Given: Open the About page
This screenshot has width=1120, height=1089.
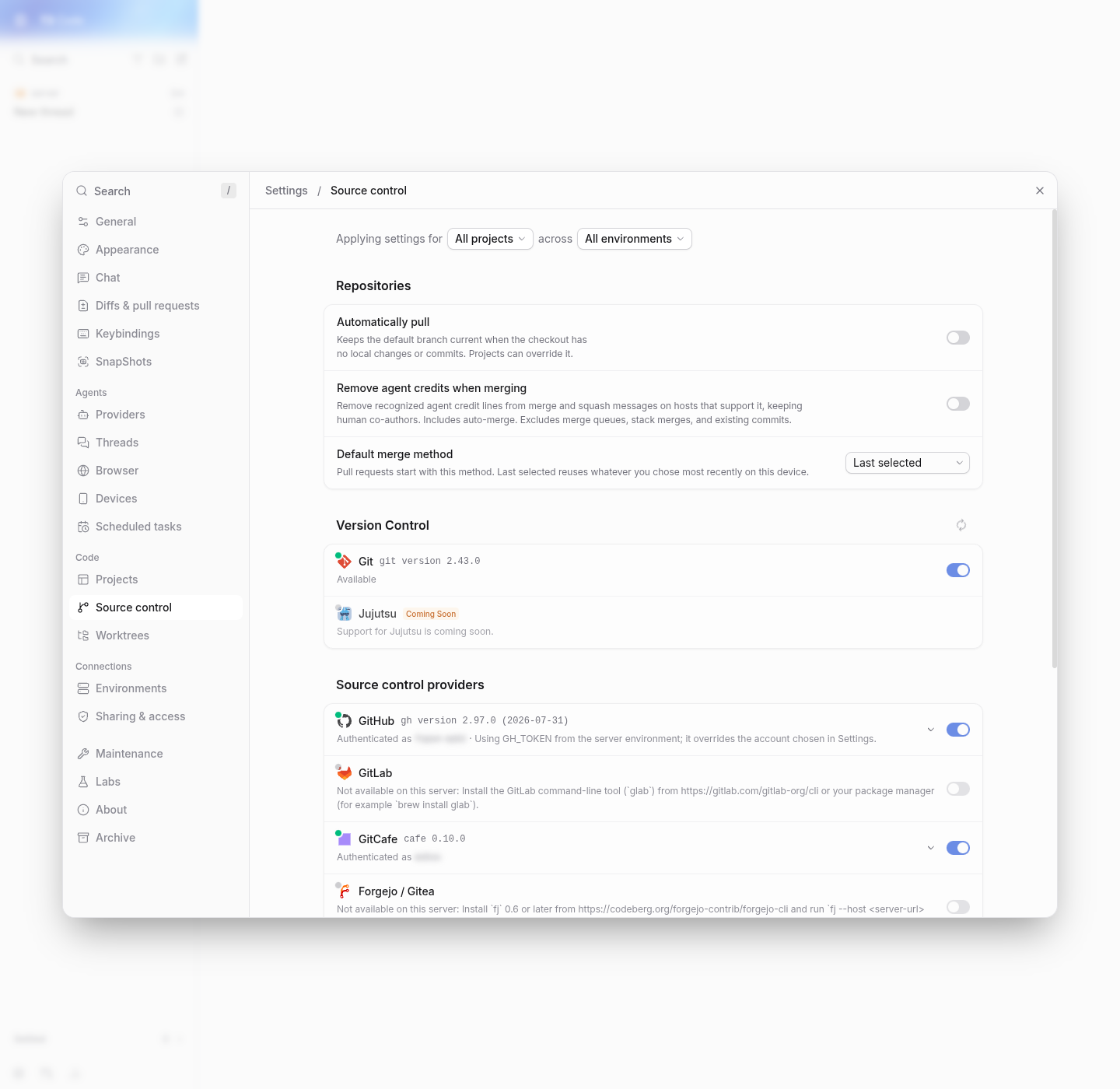Looking at the screenshot, I should click(156, 810).
